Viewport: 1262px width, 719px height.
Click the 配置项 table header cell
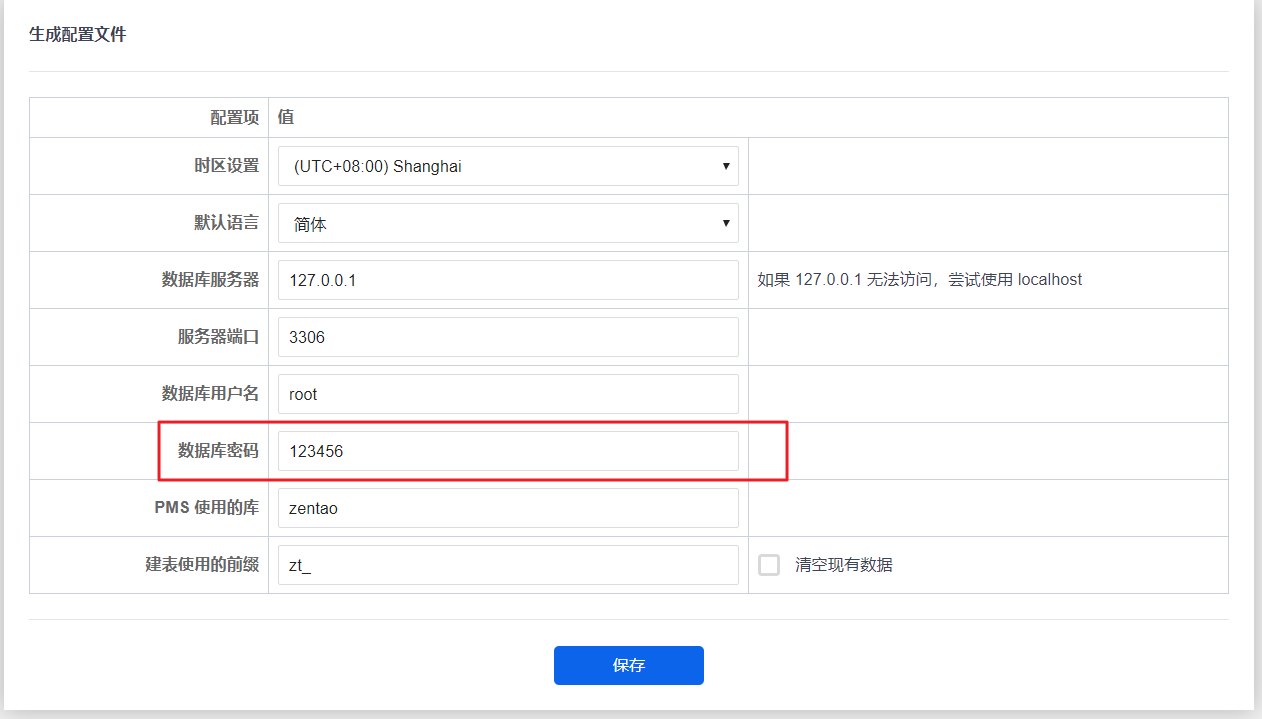[x=234, y=117]
